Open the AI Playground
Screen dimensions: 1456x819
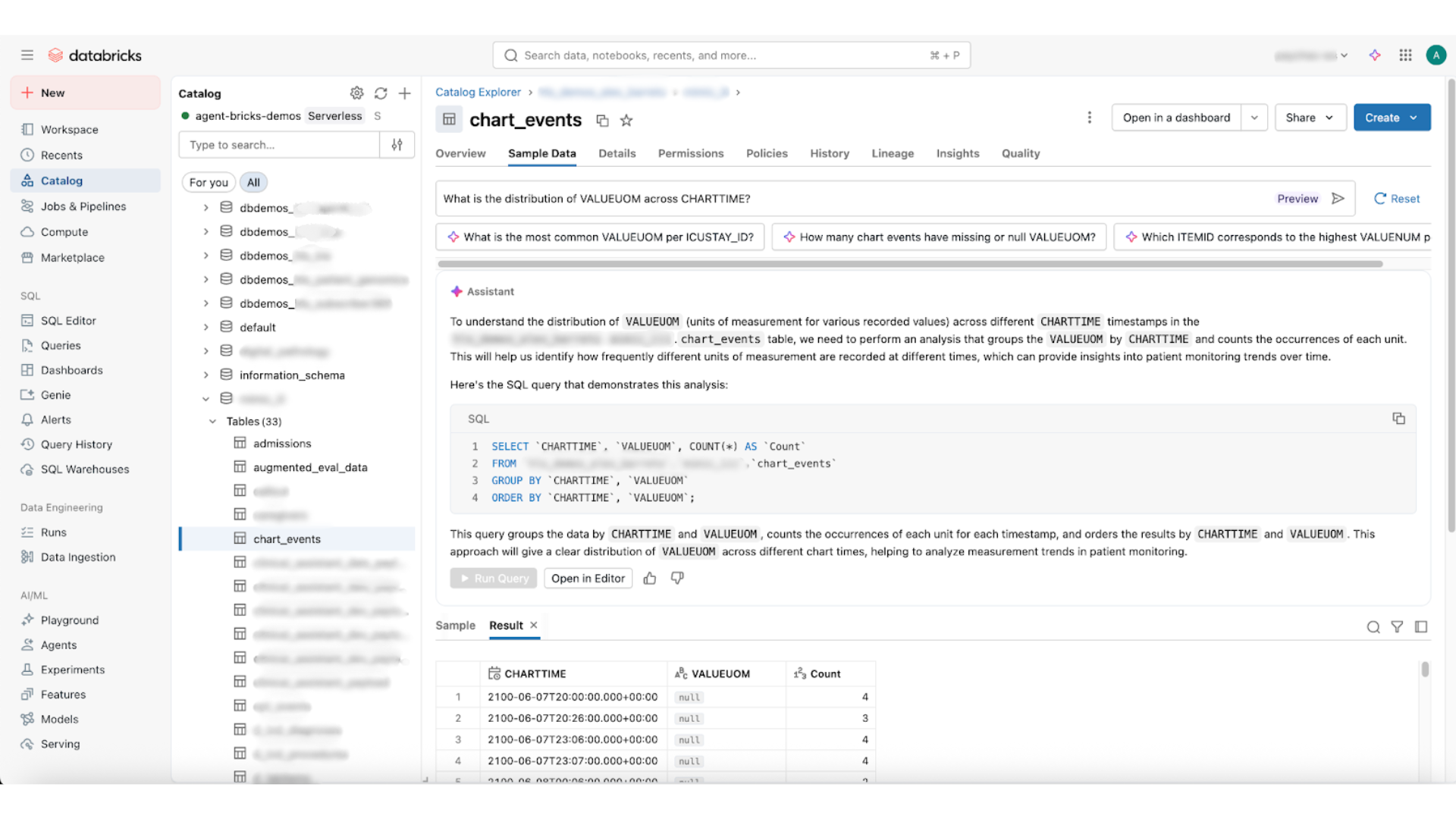pos(69,620)
